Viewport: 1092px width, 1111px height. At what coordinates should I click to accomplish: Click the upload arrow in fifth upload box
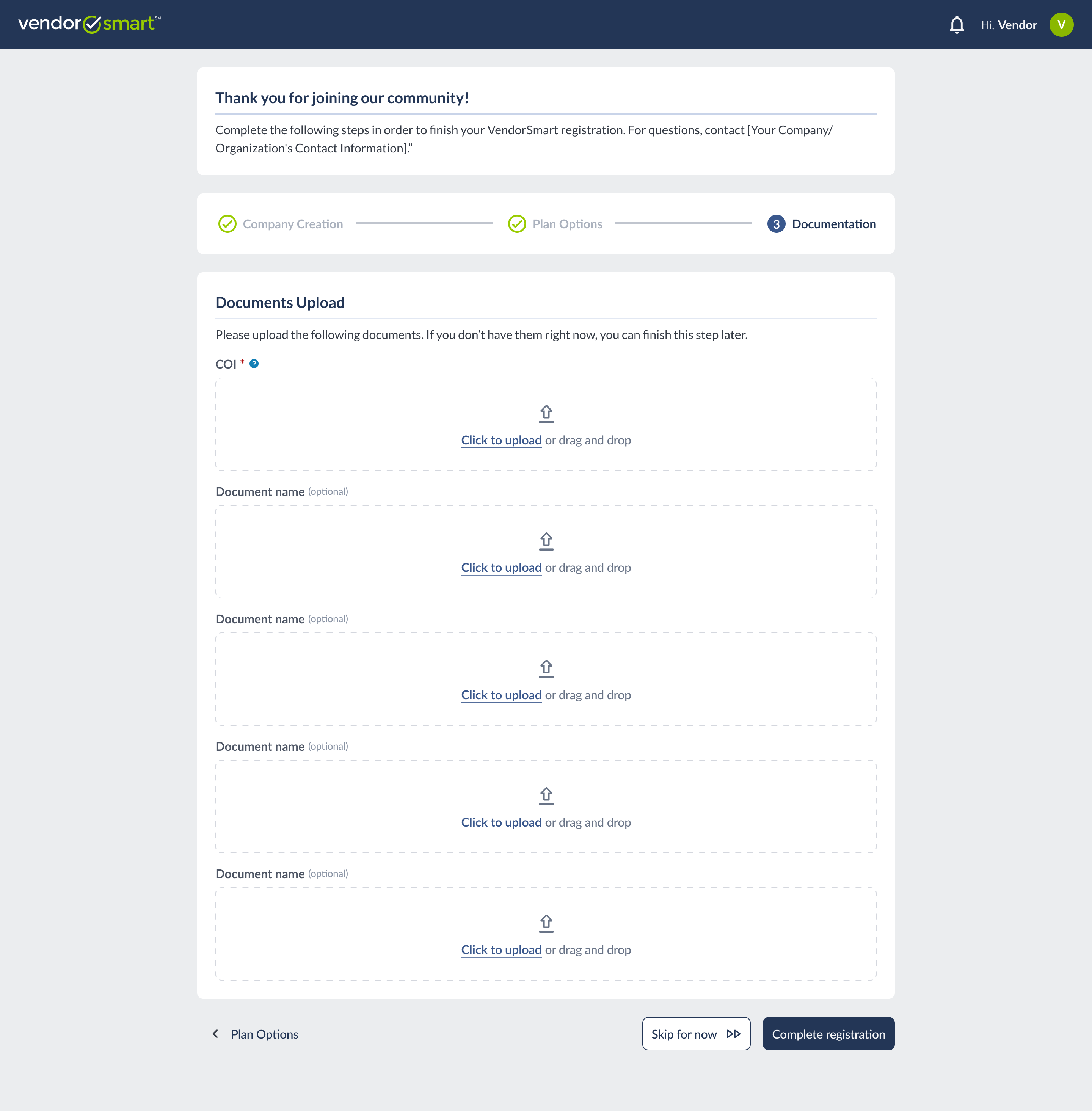pyautogui.click(x=546, y=923)
